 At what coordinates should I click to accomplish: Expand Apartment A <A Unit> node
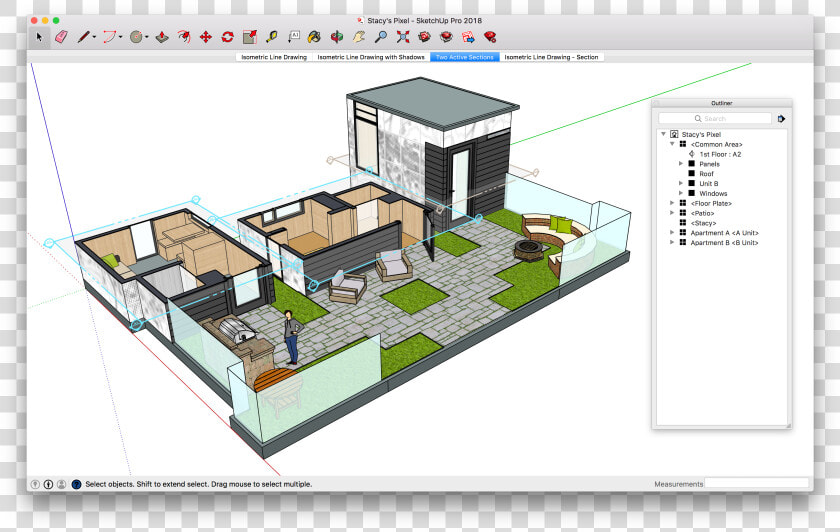point(672,233)
